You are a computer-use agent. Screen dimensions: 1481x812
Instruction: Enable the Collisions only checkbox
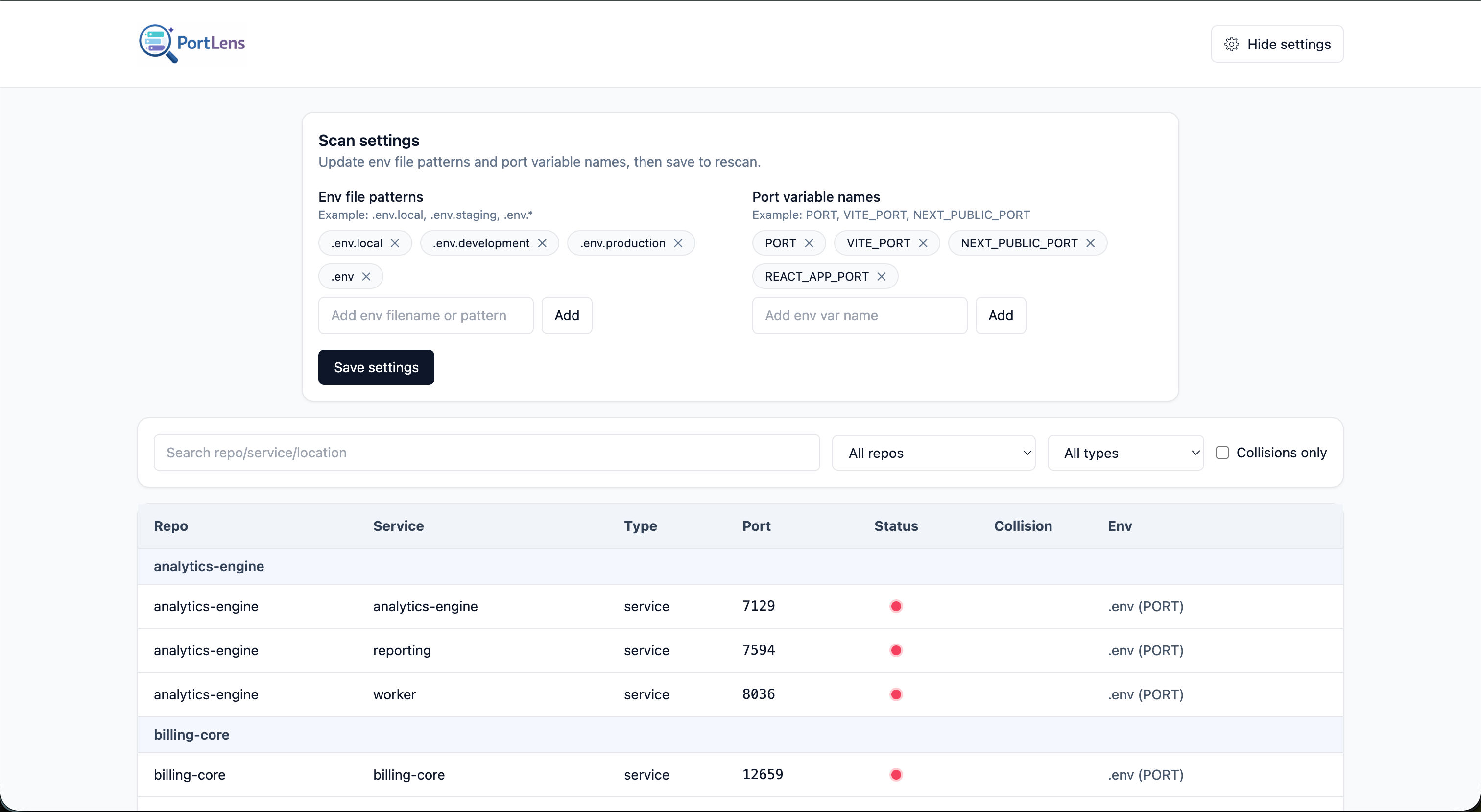1222,453
